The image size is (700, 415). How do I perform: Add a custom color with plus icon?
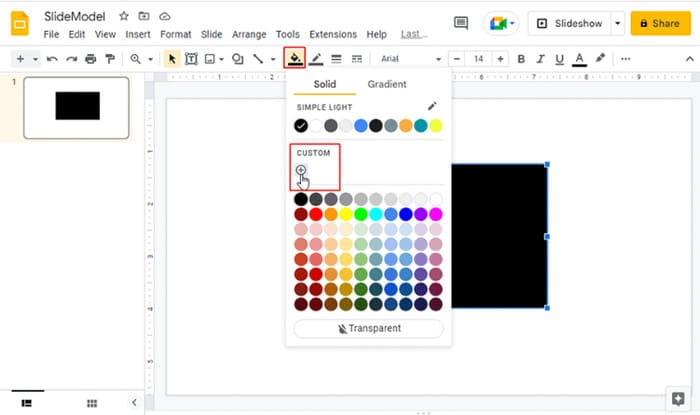click(x=301, y=170)
